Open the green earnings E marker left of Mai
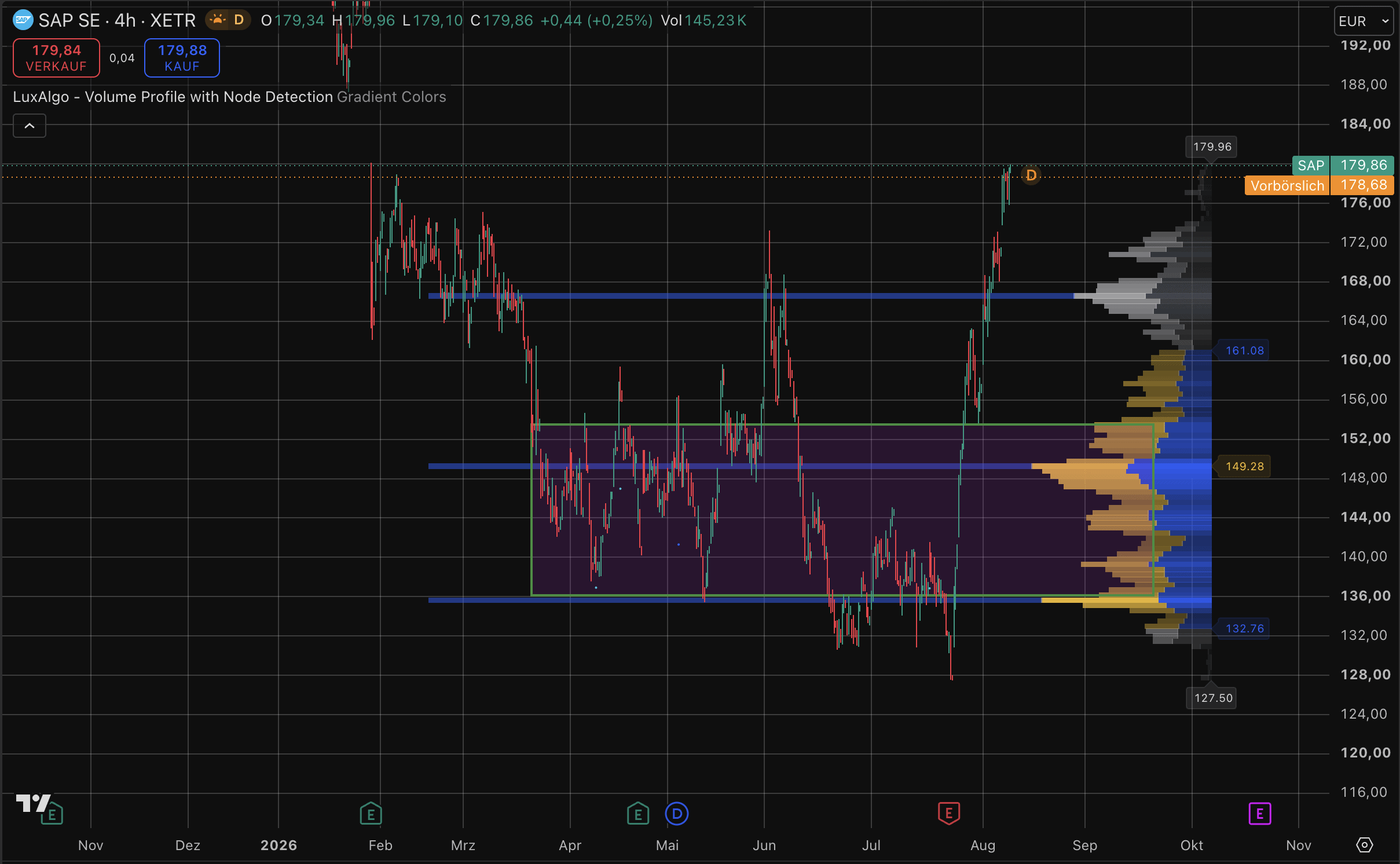Viewport: 1400px width, 864px height. click(637, 814)
